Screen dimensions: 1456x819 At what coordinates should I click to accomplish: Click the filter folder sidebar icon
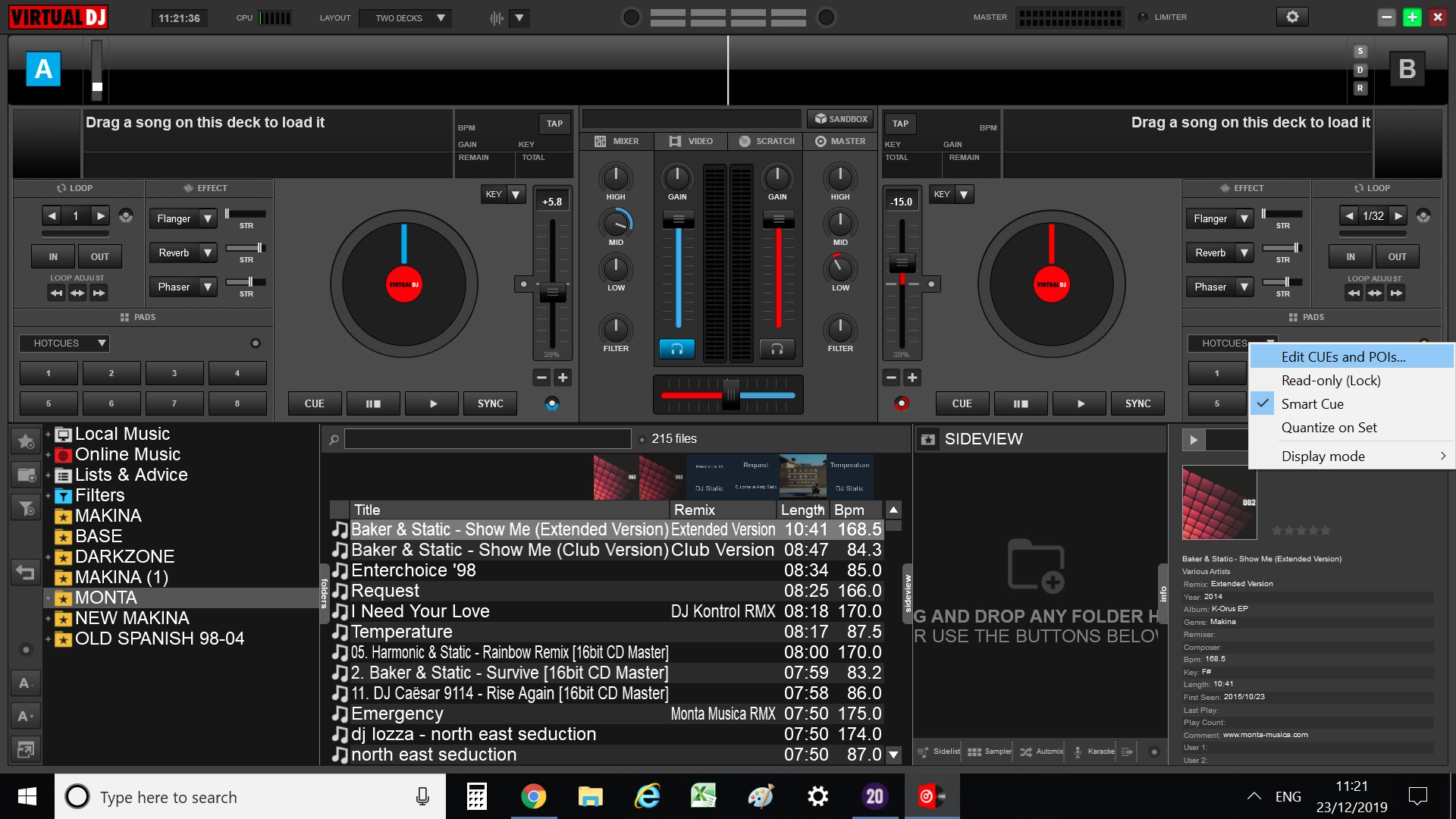coord(26,507)
